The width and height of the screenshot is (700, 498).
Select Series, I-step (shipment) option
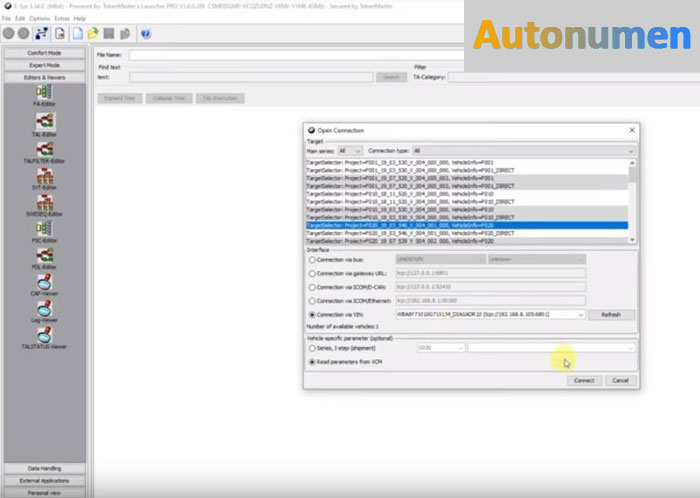tap(312, 348)
